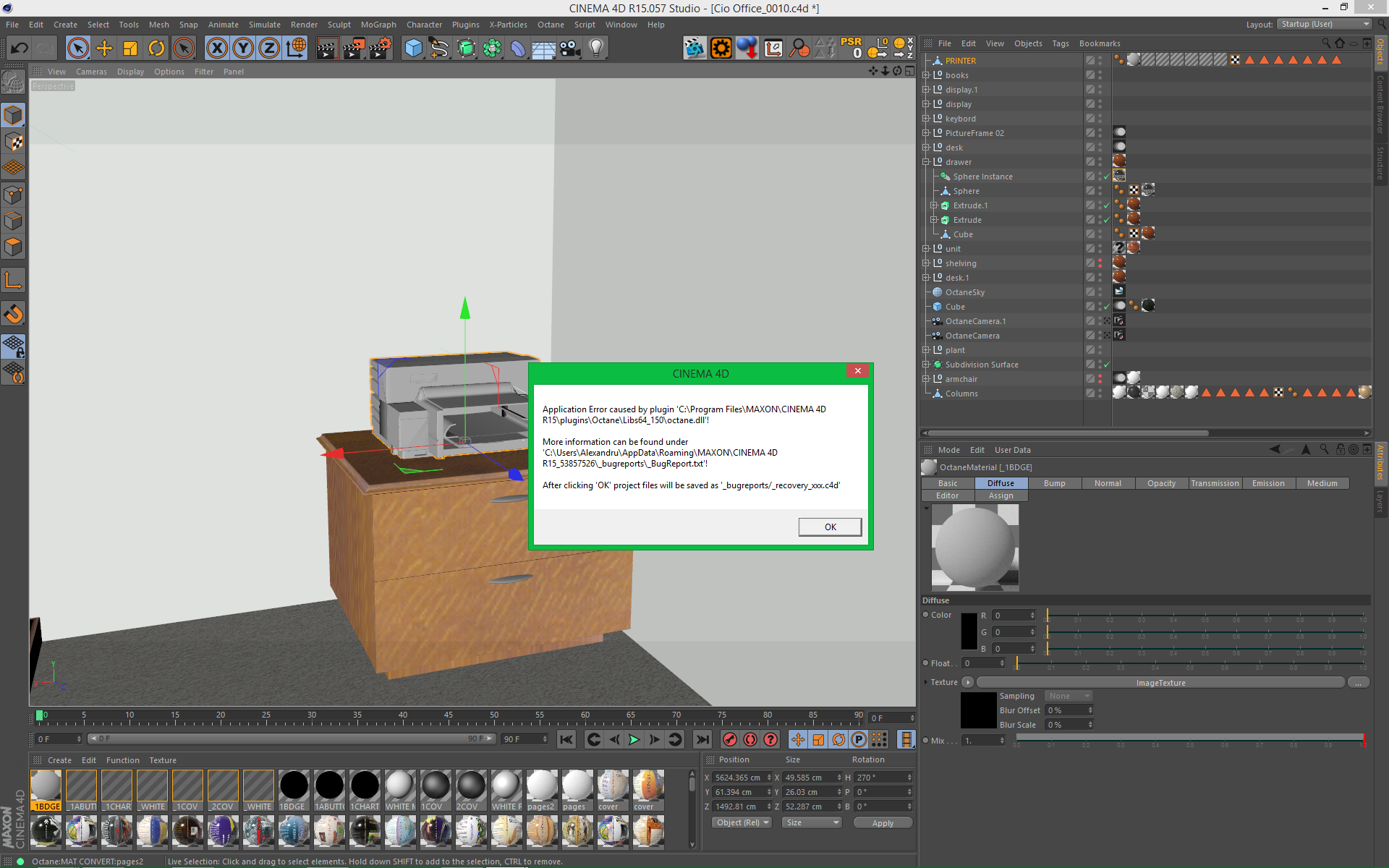Open the Object (Rel) coordinates dropdown

click(x=742, y=822)
